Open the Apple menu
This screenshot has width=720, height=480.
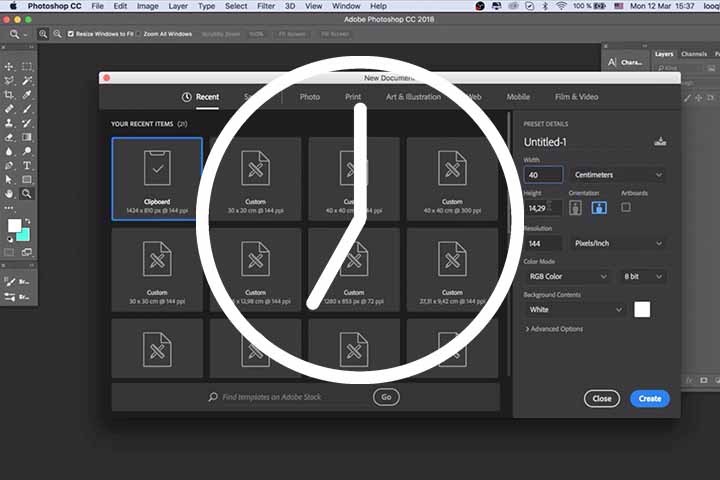pyautogui.click(x=13, y=6)
